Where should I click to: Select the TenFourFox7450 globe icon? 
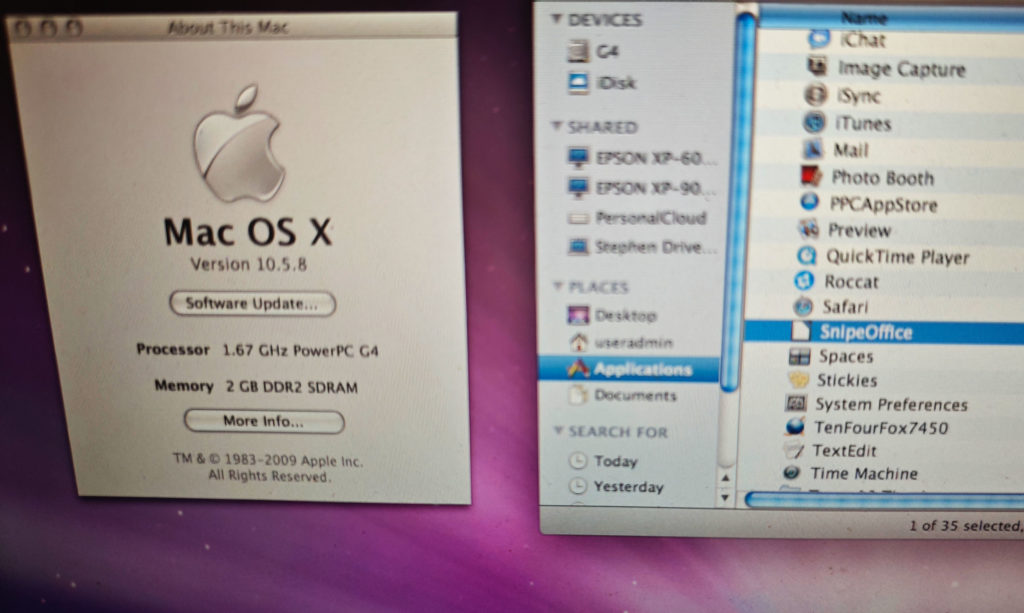(x=796, y=427)
